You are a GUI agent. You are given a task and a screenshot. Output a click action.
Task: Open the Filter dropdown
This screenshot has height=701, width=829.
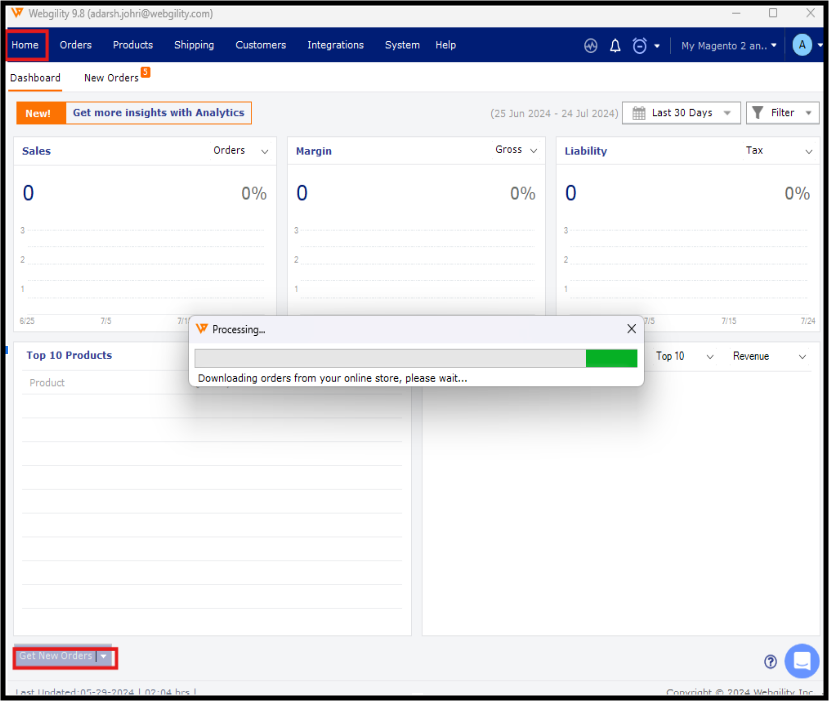pyautogui.click(x=782, y=113)
